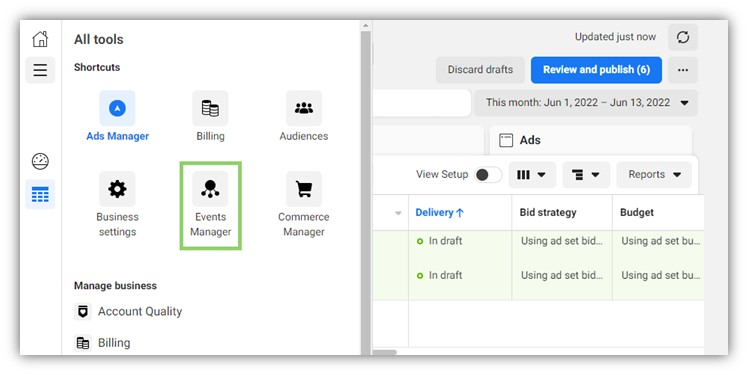Image resolution: width=748 pixels, height=375 pixels.
Task: Open the Events Manager shortcut
Action: pos(210,206)
